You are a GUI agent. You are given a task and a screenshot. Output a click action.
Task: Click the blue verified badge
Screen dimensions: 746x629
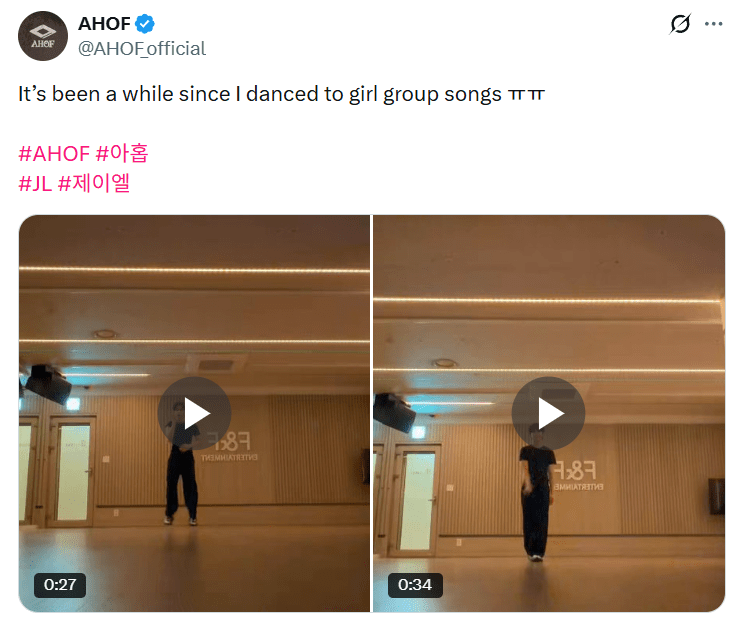point(145,24)
